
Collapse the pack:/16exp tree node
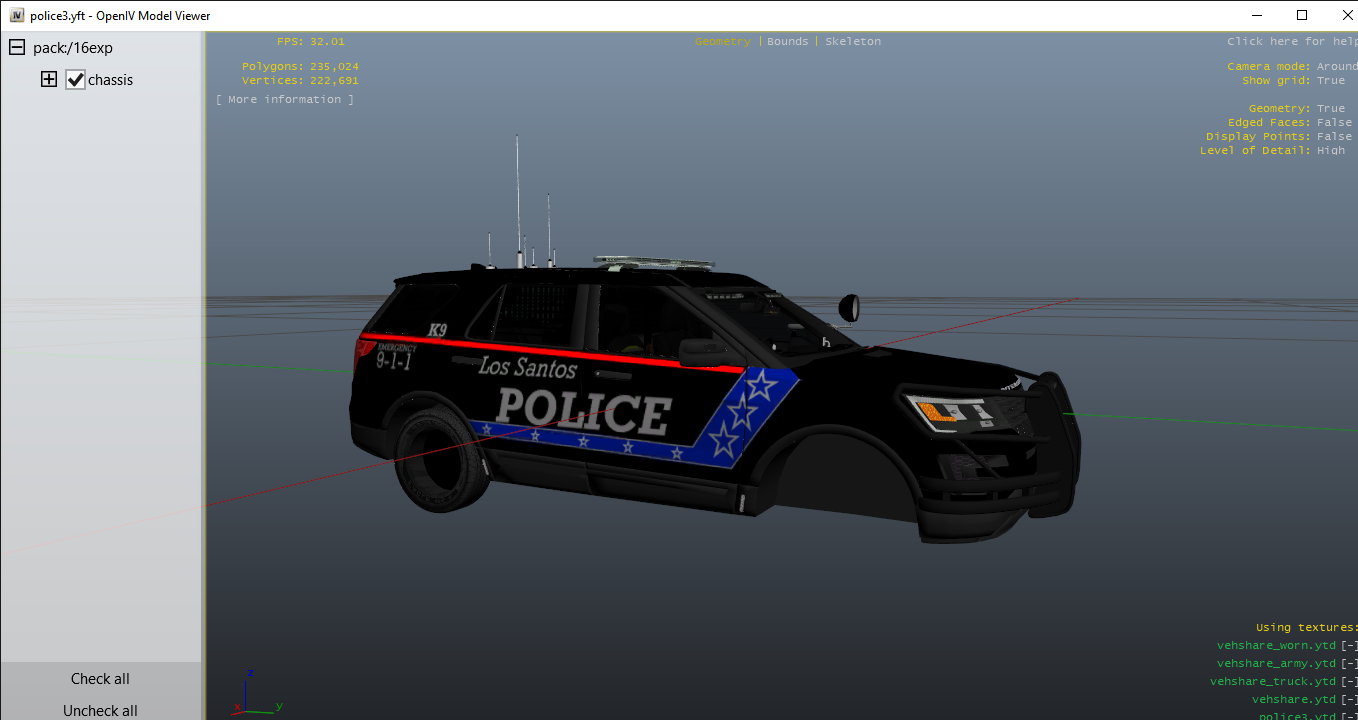17,48
